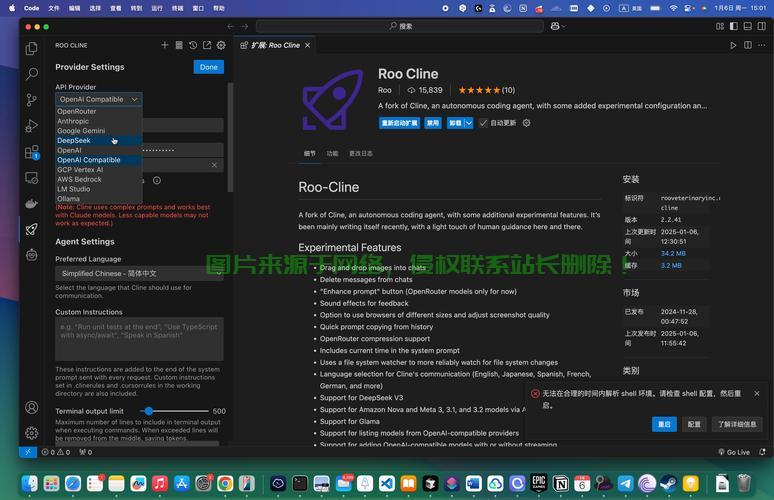Image resolution: width=774 pixels, height=500 pixels.
Task: Select DeepSeek from API Provider list
Action: pyautogui.click(x=72, y=141)
